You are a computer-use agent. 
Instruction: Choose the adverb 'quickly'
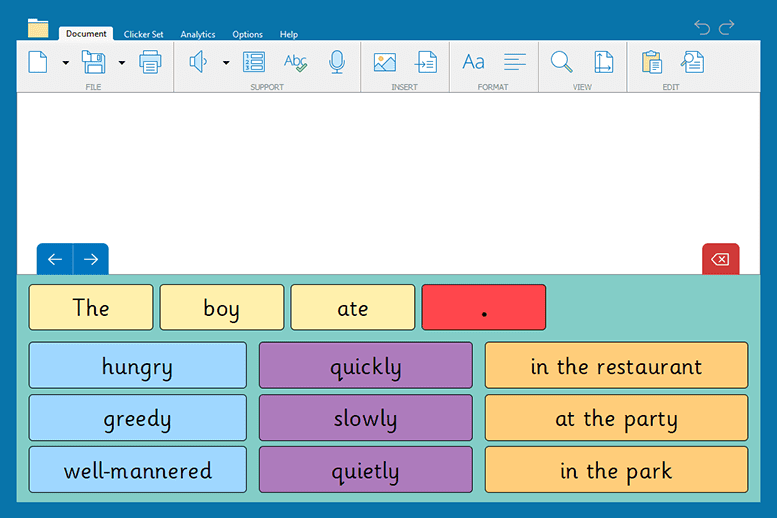click(366, 365)
